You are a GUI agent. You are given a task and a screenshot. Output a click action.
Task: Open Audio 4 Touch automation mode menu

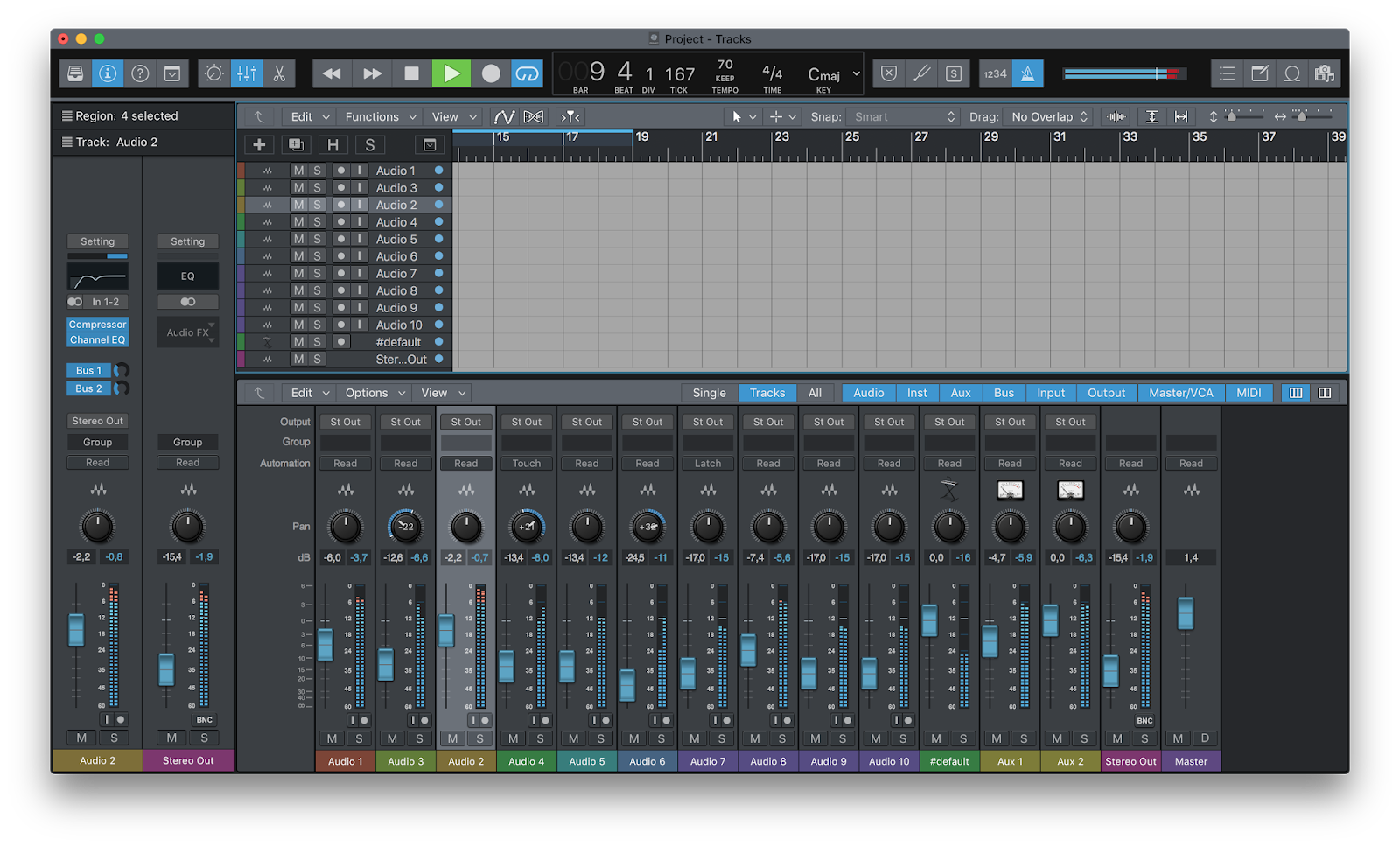(527, 464)
